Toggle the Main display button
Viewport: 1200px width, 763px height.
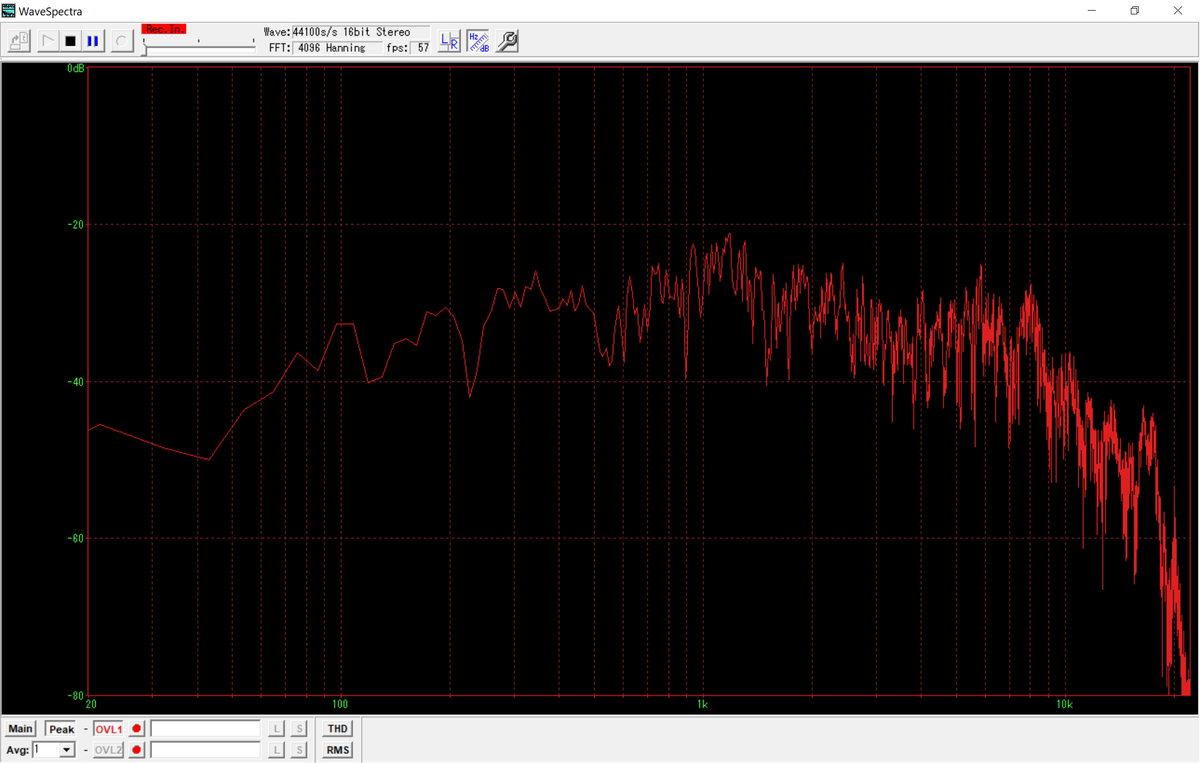click(x=21, y=729)
